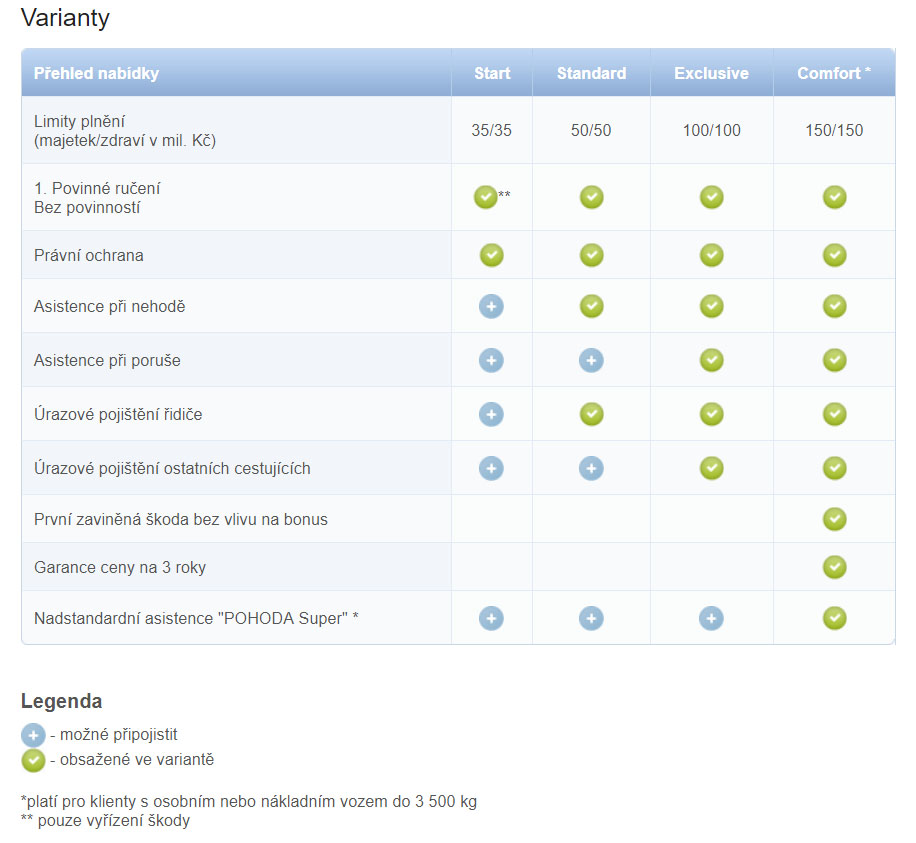The width and height of the screenshot is (916, 843).
Task: Click the plus icon for Asistence při poruše in Standard
Action: 591,360
